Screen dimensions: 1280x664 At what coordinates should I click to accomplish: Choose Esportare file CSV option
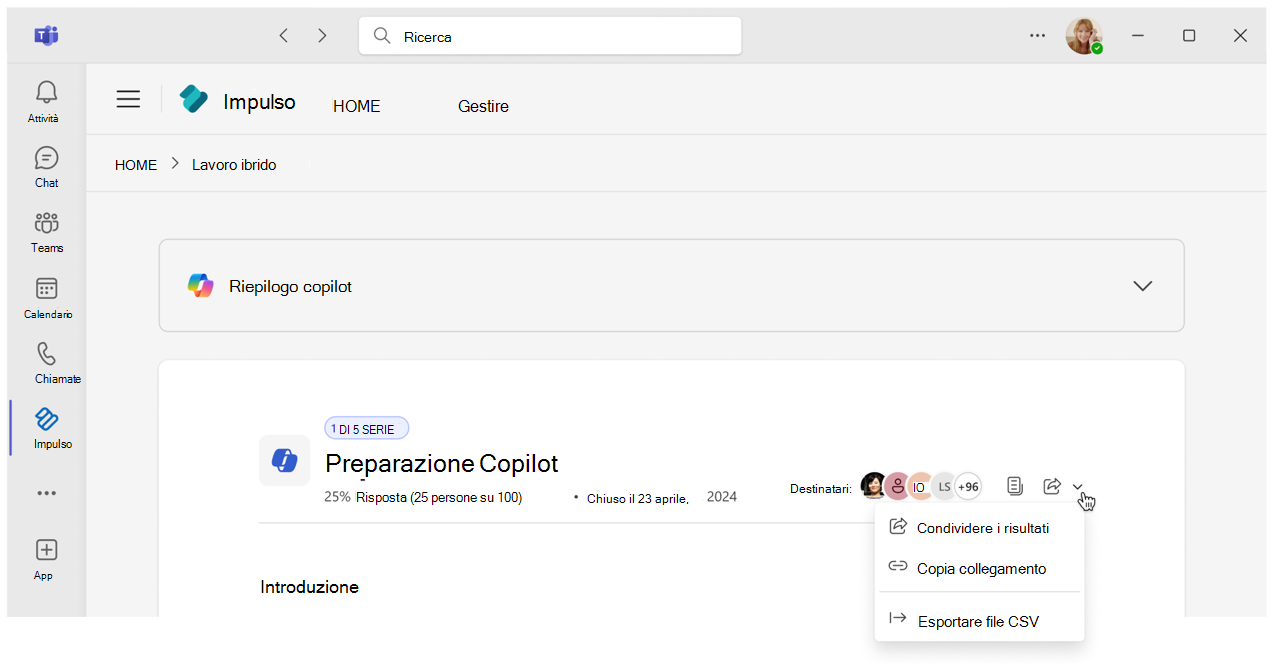978,621
